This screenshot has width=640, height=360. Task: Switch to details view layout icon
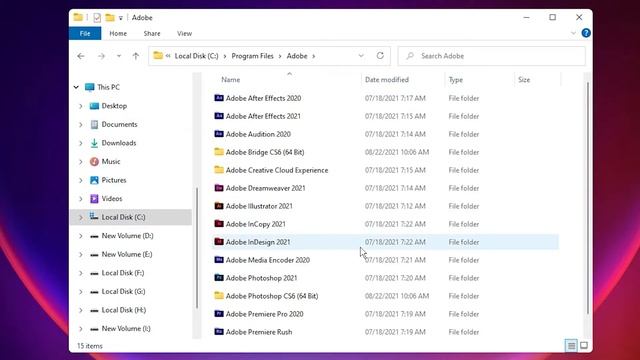pos(571,346)
